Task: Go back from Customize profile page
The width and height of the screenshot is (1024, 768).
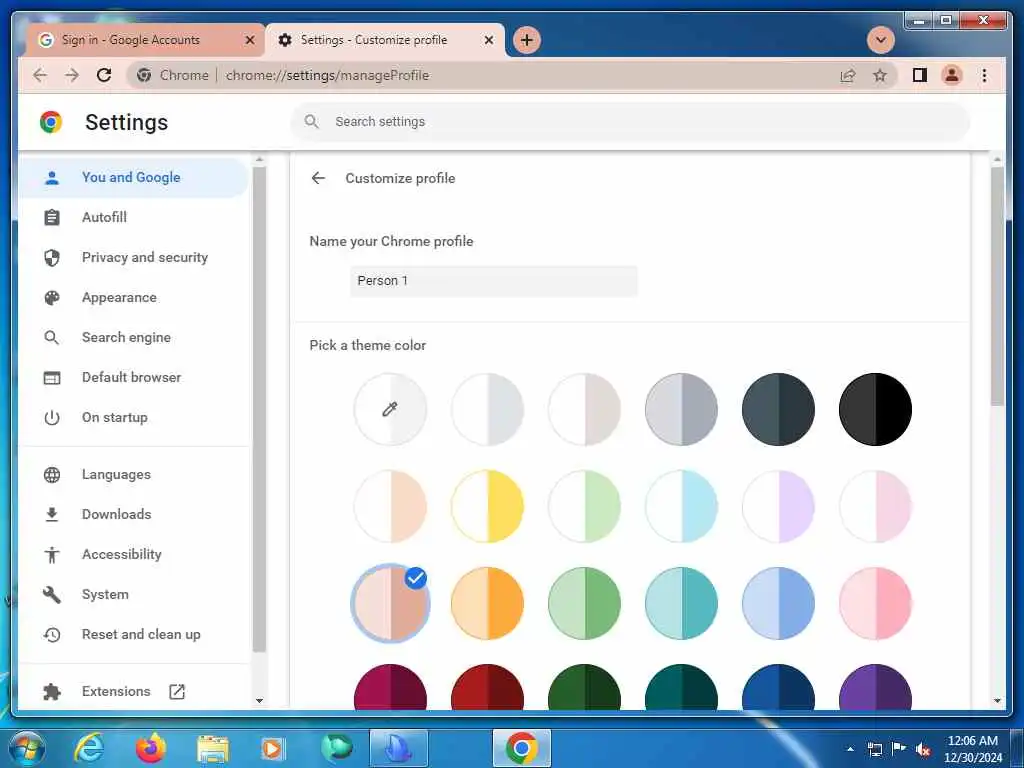Action: [318, 178]
